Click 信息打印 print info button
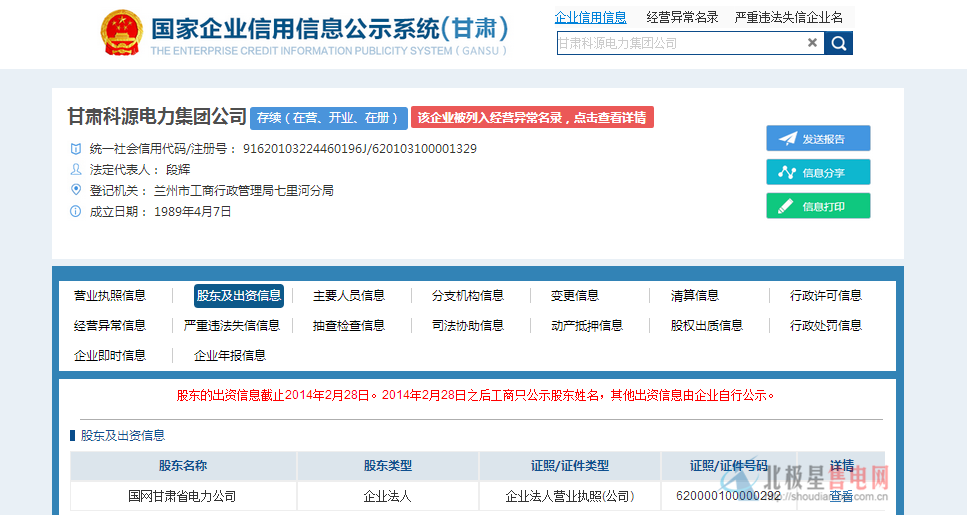Screen dimensions: 967x515 tap(818, 206)
